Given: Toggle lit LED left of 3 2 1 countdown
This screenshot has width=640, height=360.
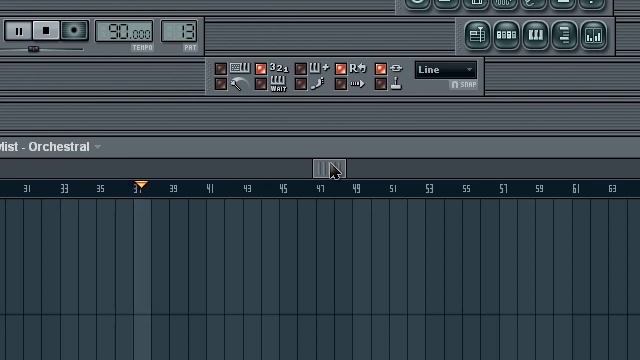Looking at the screenshot, I should 260,69.
